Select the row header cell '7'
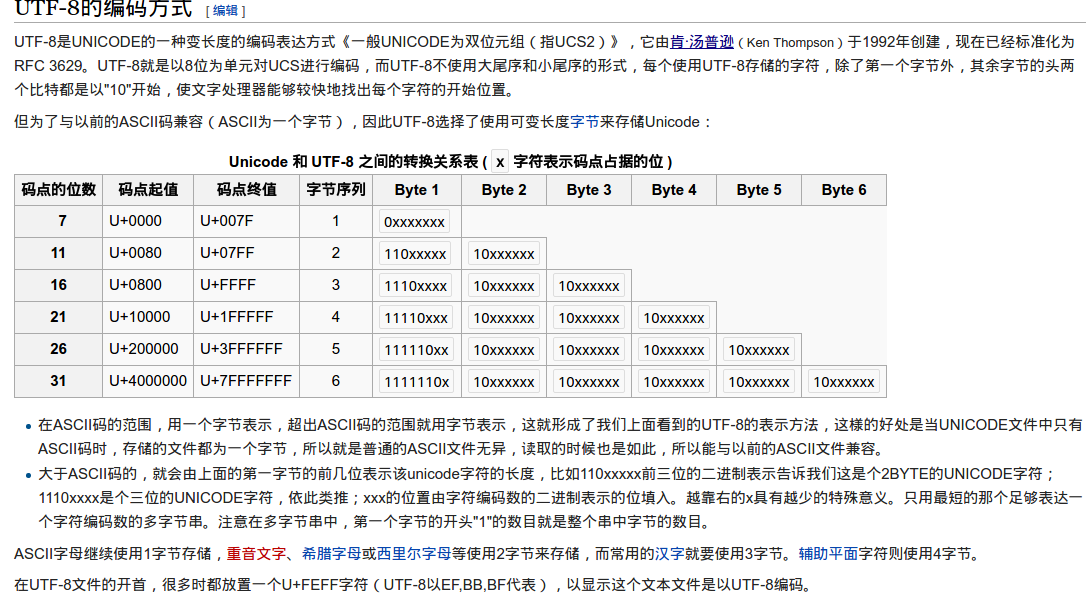Viewport: 1086px width, 602px height. pyautogui.click(x=59, y=222)
